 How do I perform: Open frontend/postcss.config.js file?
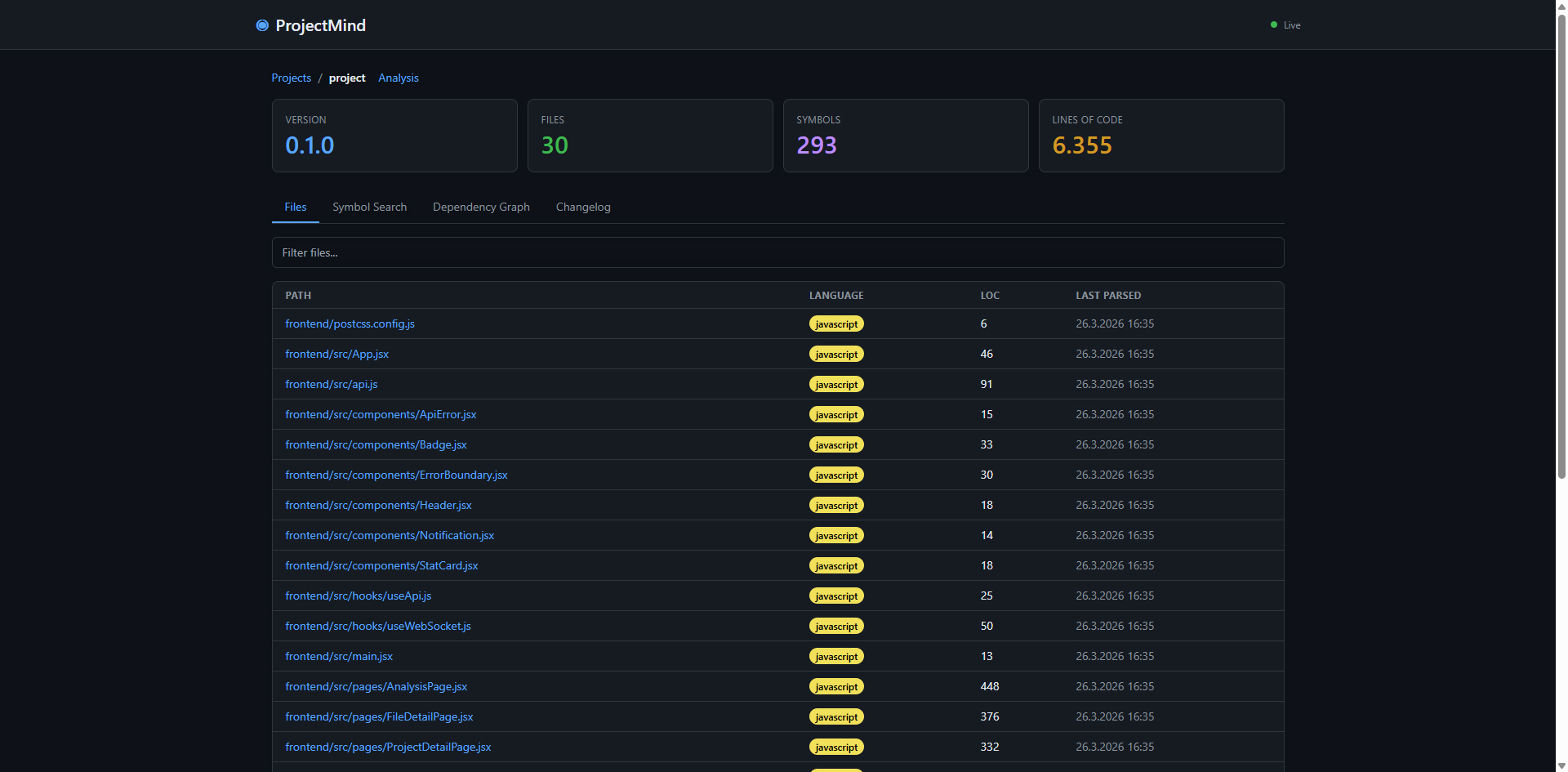(x=350, y=324)
